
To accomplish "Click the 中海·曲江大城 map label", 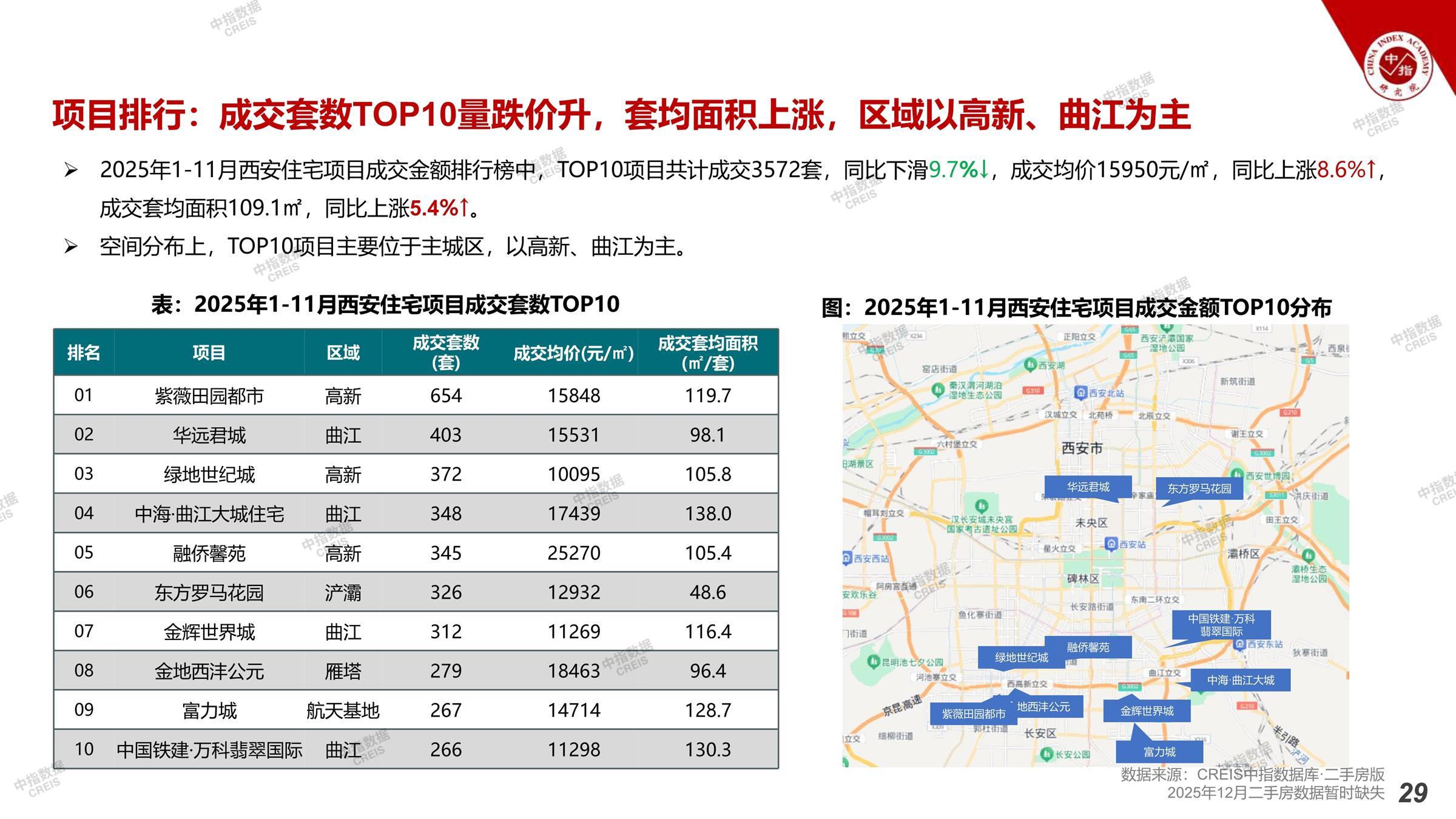I will (x=1240, y=680).
